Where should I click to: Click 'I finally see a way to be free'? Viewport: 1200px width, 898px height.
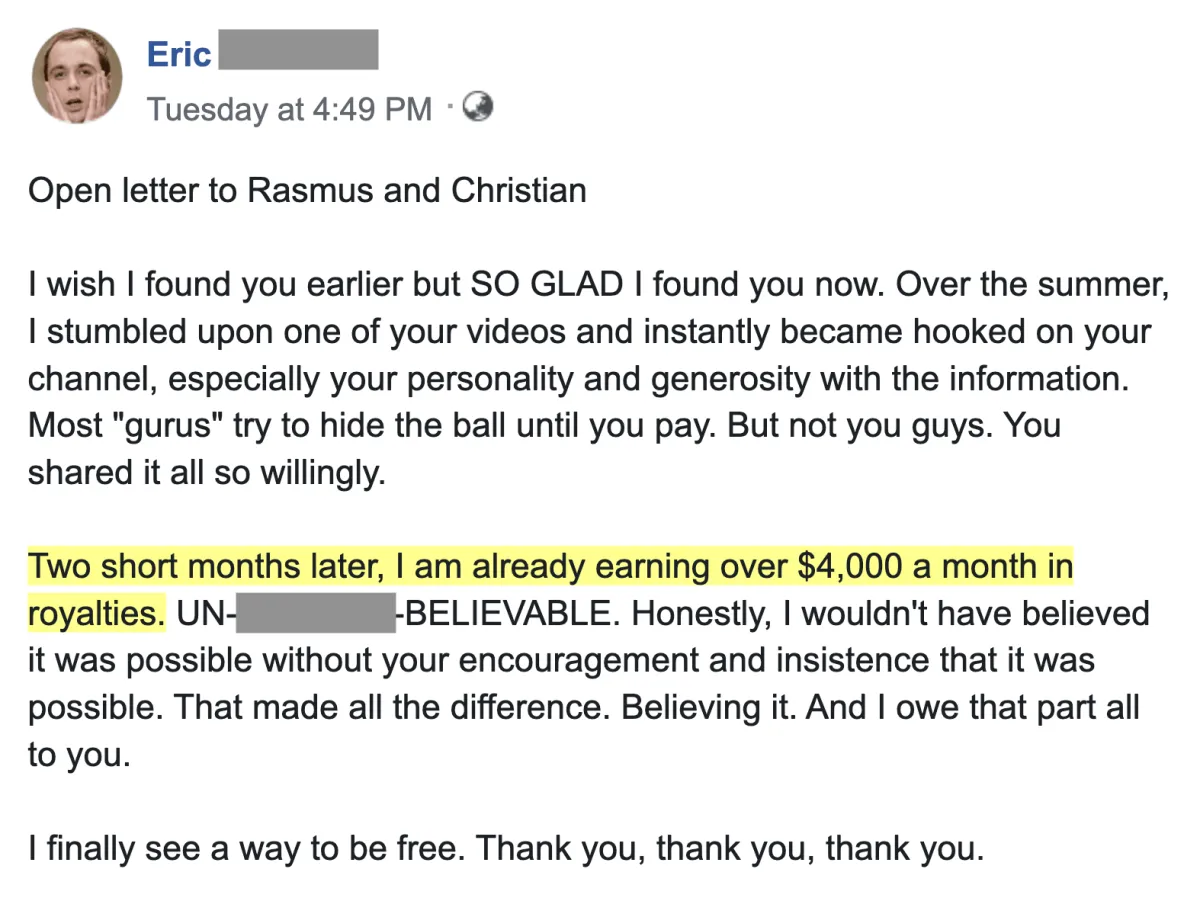[x=246, y=849]
